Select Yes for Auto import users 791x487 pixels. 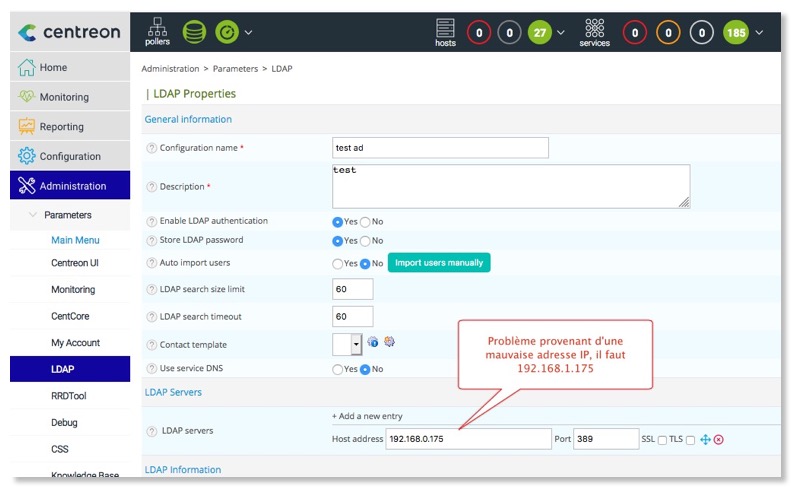[x=337, y=264]
